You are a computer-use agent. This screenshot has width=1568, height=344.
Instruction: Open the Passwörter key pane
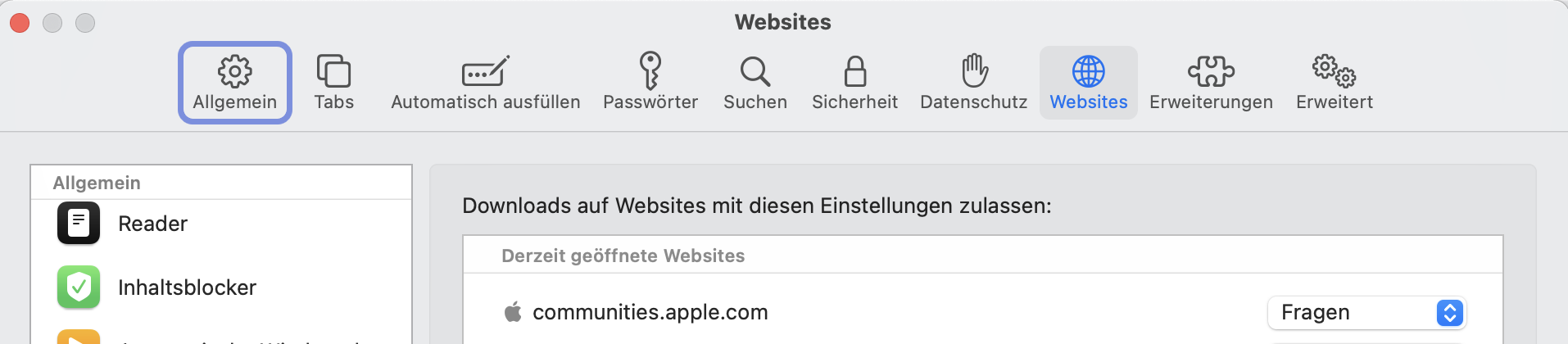click(x=650, y=83)
